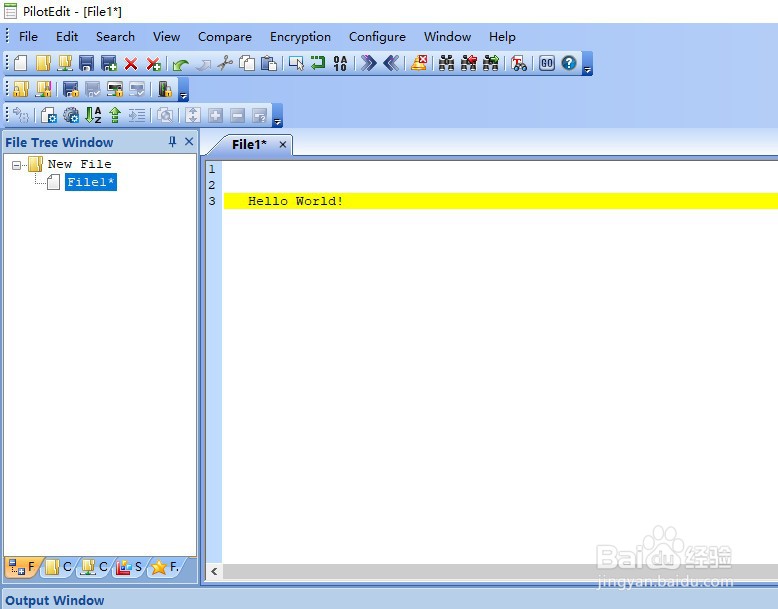
Task: Click the right double chevron indent icon
Action: click(x=368, y=63)
